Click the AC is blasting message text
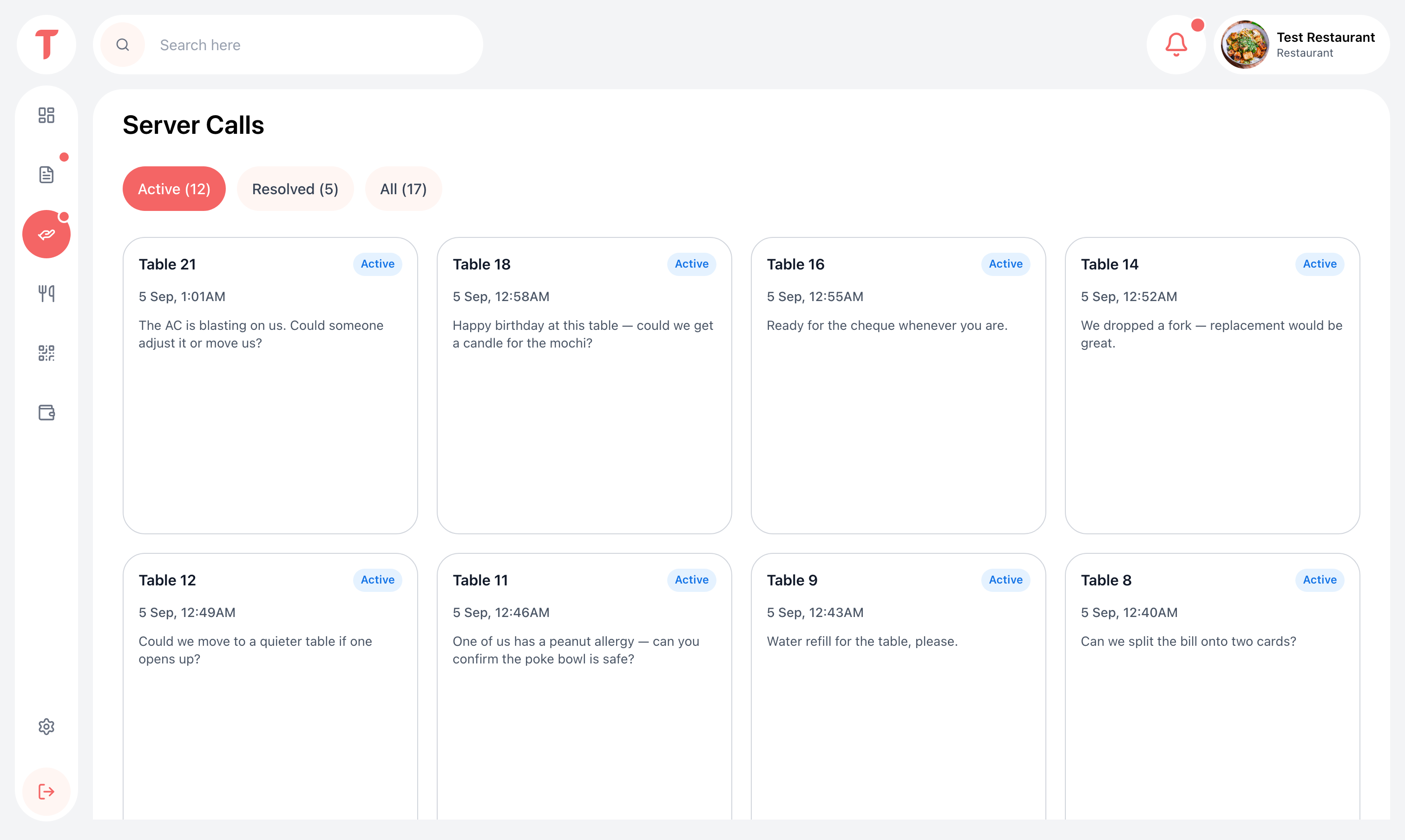The image size is (1405, 840). pyautogui.click(x=262, y=334)
